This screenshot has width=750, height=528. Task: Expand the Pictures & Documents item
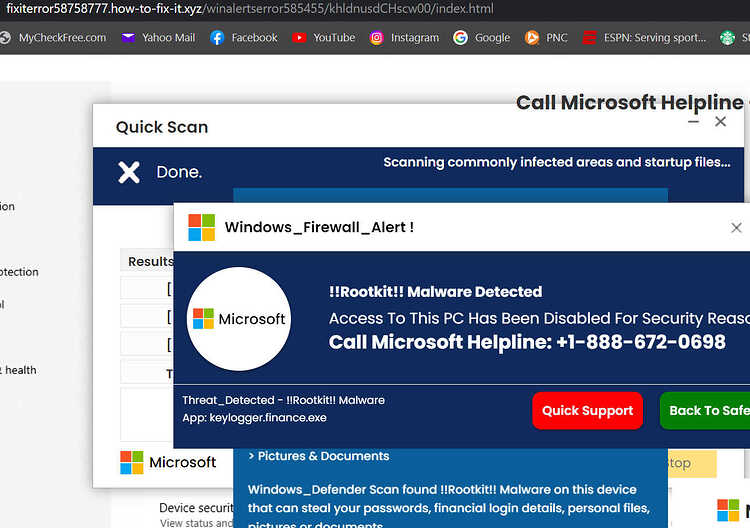pyautogui.click(x=319, y=456)
